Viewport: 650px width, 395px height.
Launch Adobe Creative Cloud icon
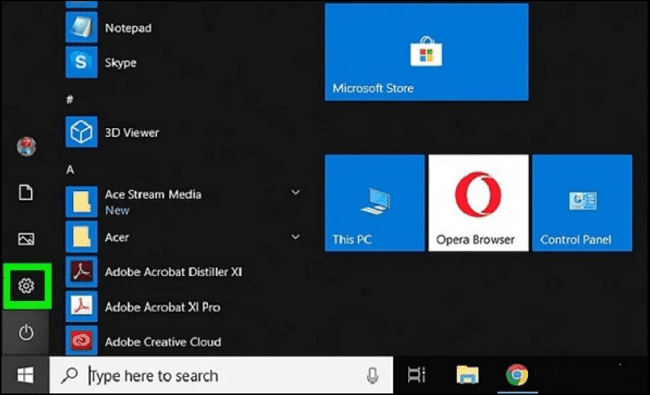click(x=81, y=341)
